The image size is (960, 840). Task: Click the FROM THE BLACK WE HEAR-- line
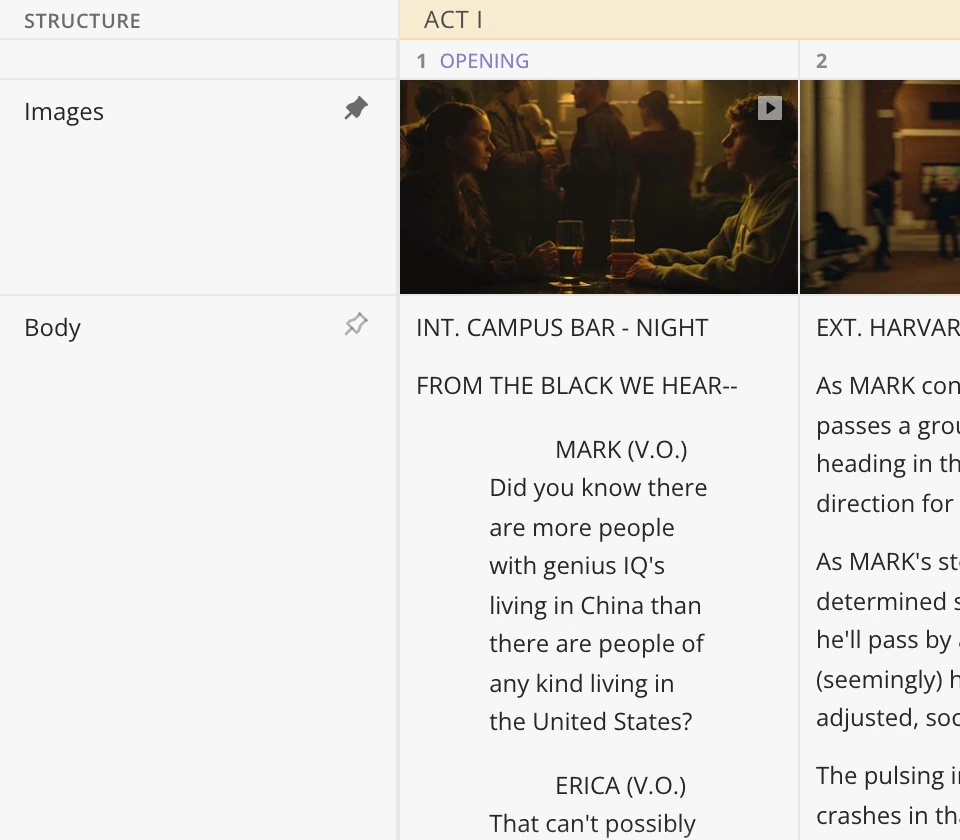(577, 386)
